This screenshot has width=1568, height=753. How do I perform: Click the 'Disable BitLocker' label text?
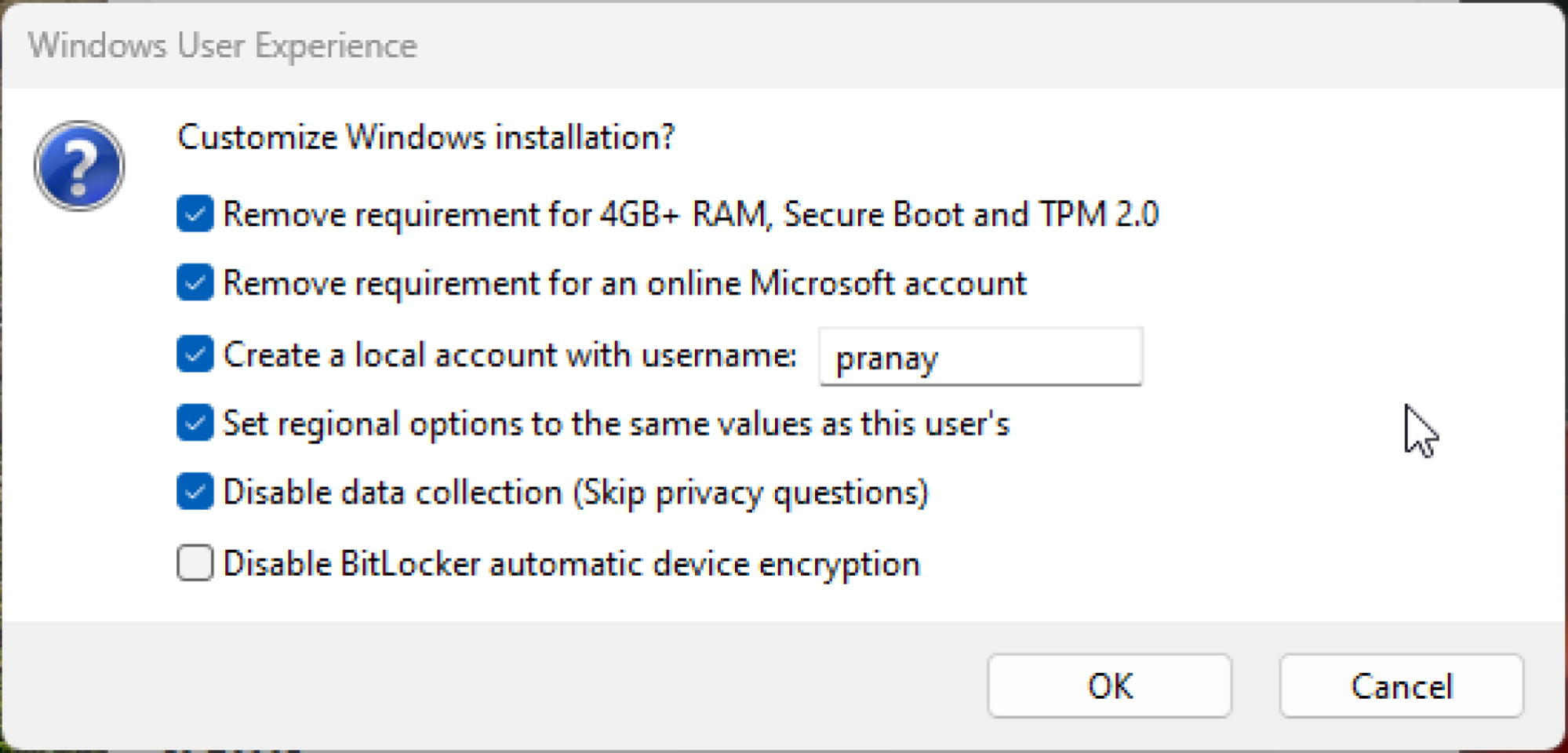coord(571,564)
